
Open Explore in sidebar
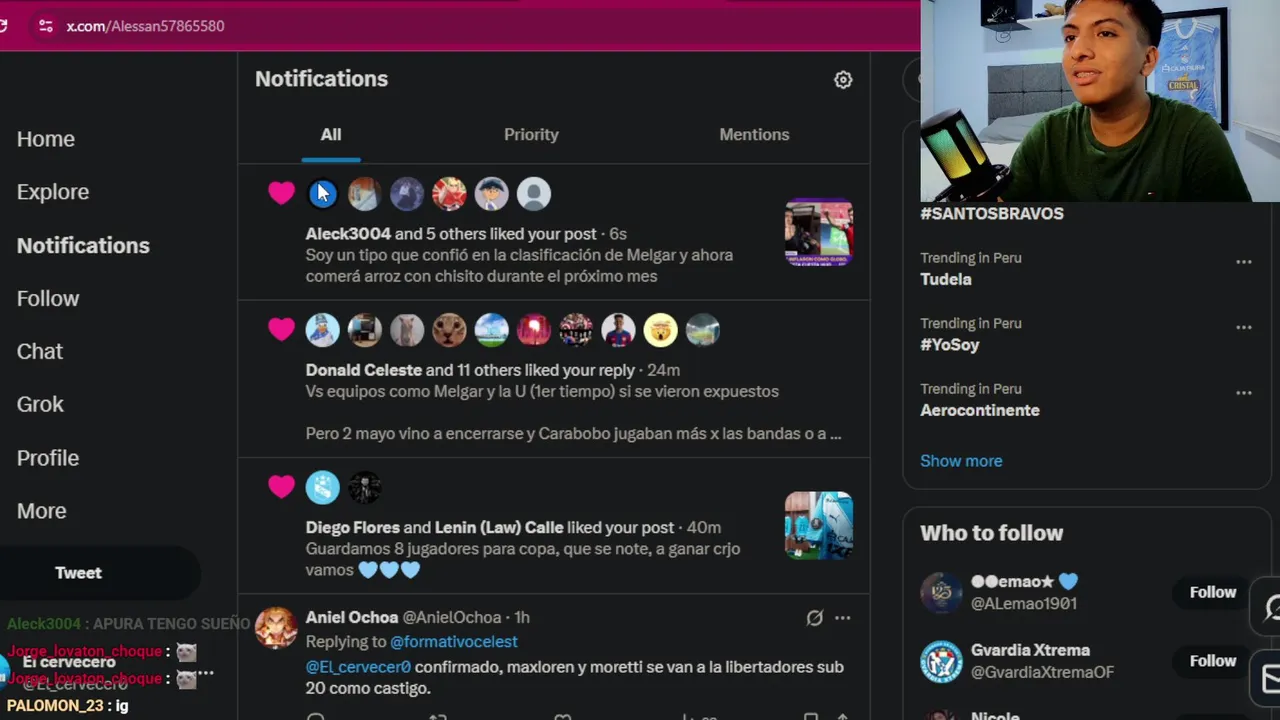[x=53, y=192]
